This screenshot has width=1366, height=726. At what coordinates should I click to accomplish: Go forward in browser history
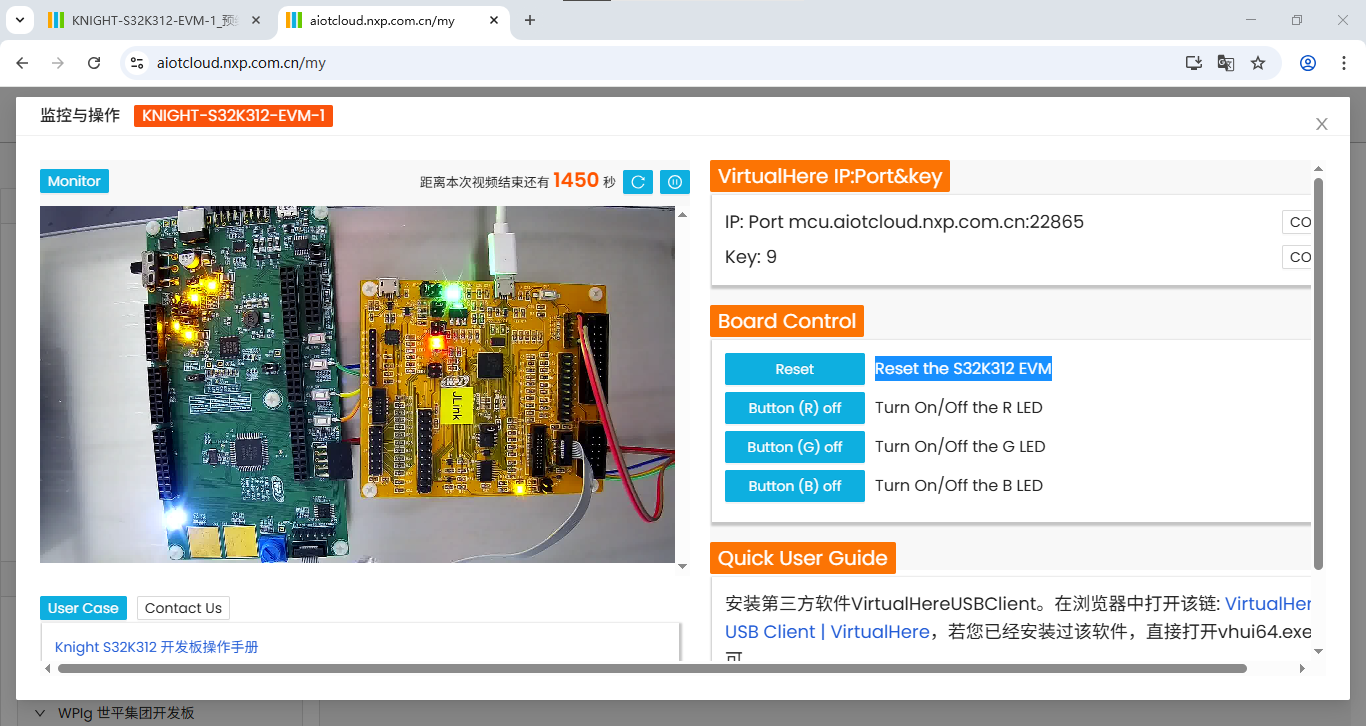click(x=58, y=63)
